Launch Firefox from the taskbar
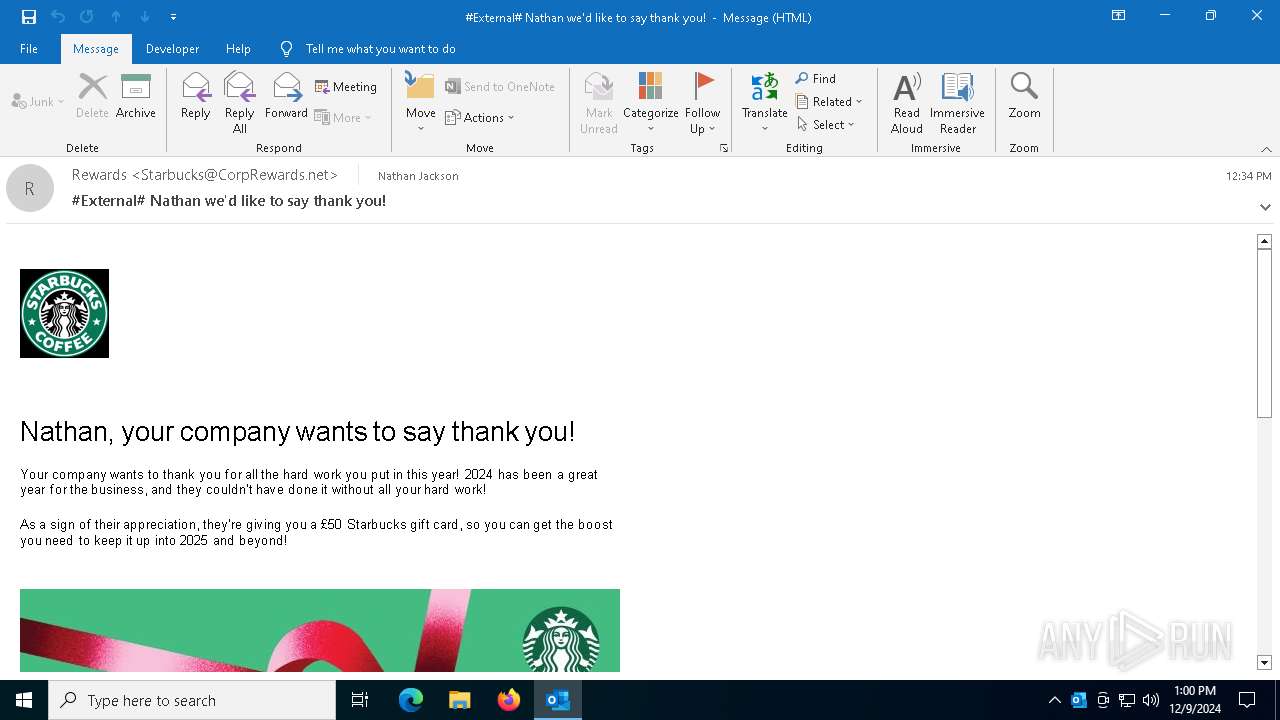 pos(509,700)
